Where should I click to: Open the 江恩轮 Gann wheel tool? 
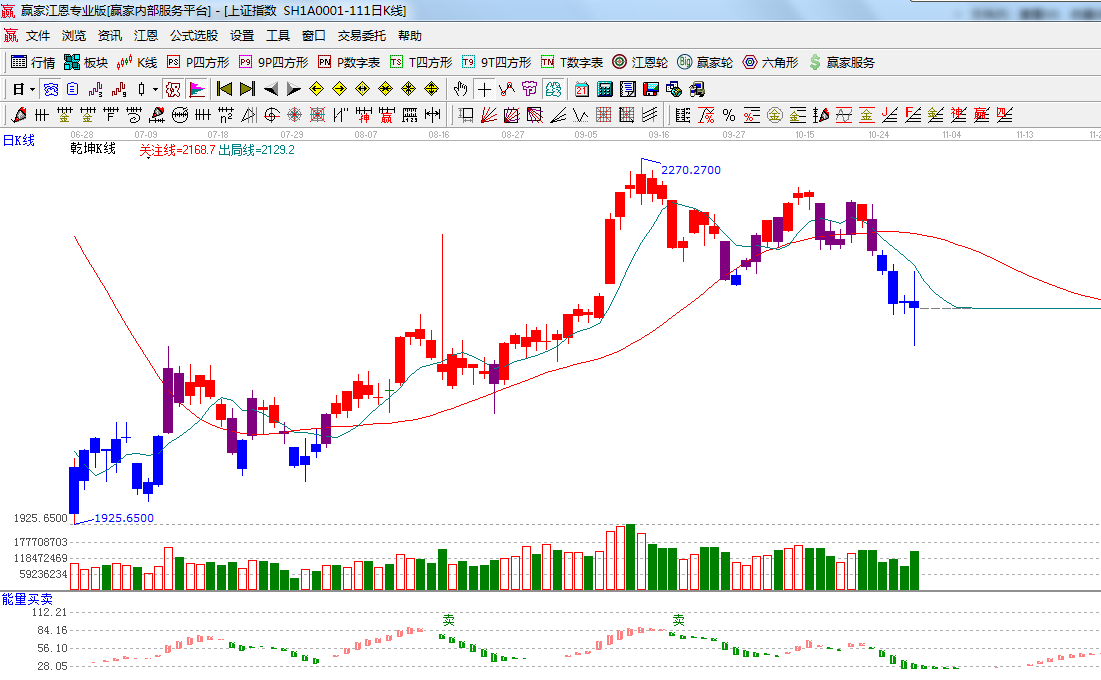click(x=640, y=62)
